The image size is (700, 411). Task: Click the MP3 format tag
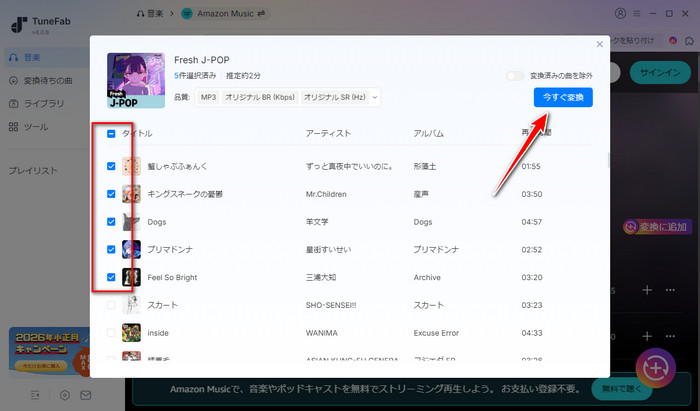[x=208, y=97]
